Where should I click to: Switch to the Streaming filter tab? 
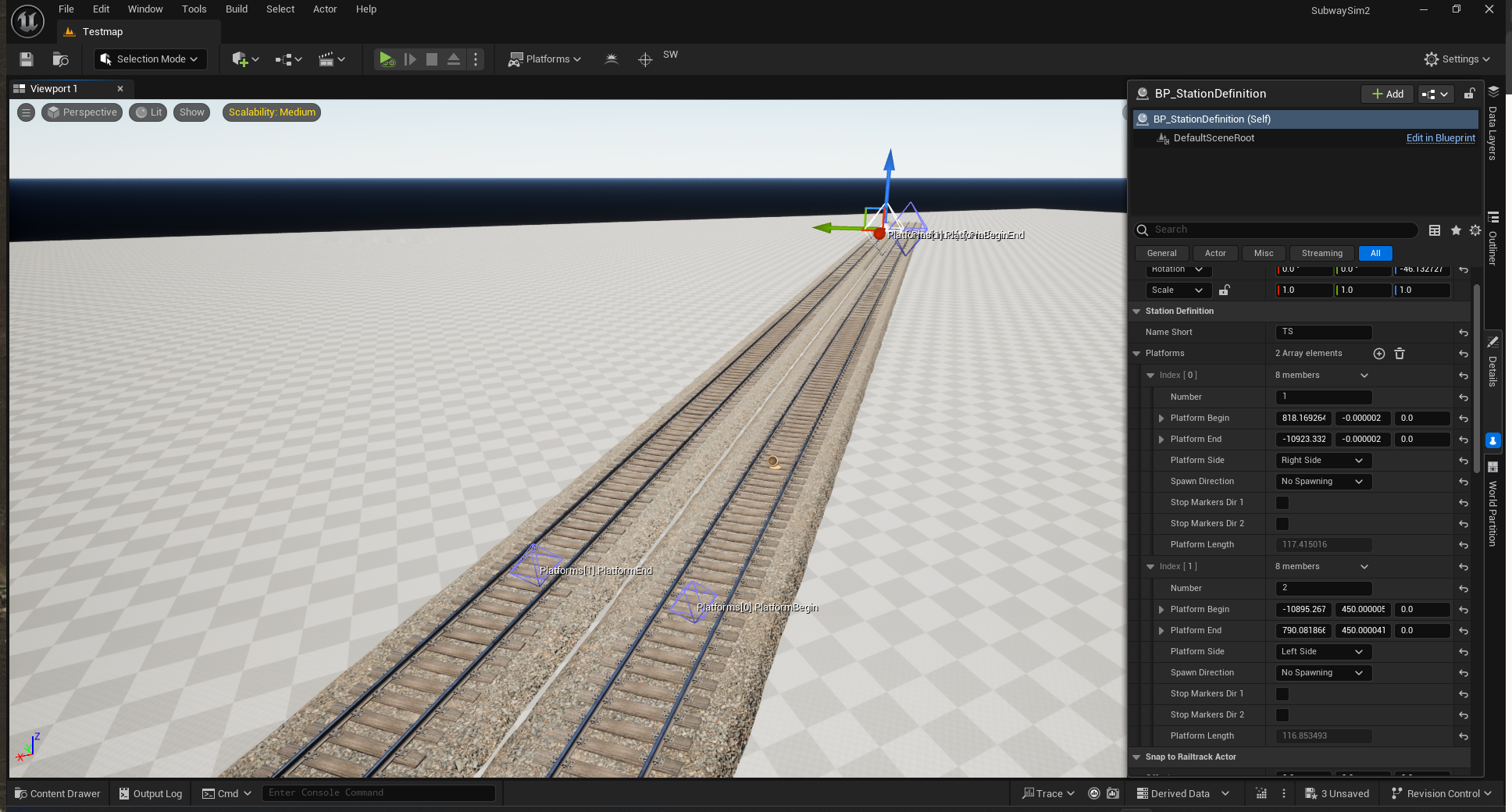1321,253
